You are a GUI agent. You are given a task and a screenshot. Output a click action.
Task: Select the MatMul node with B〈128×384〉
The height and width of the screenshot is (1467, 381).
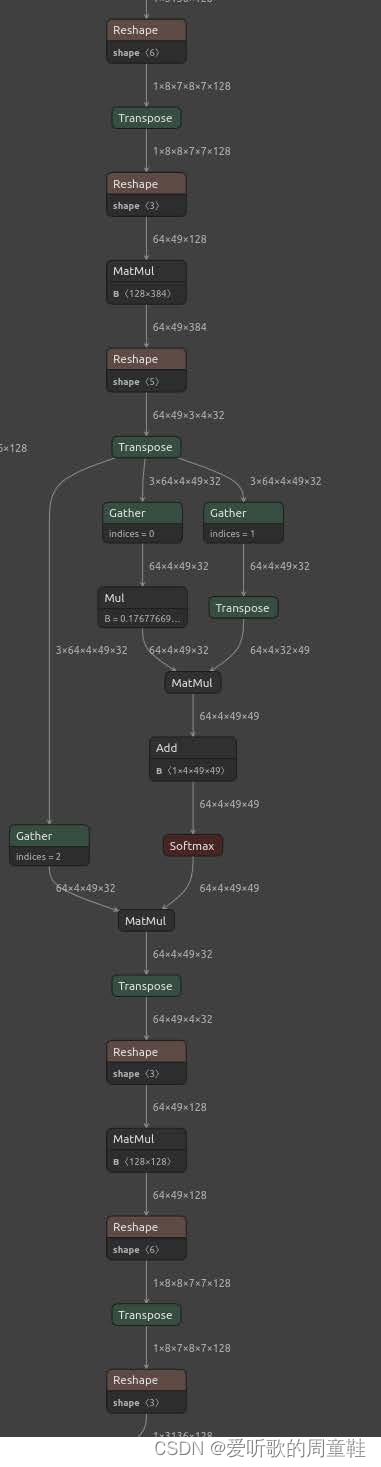point(146,282)
